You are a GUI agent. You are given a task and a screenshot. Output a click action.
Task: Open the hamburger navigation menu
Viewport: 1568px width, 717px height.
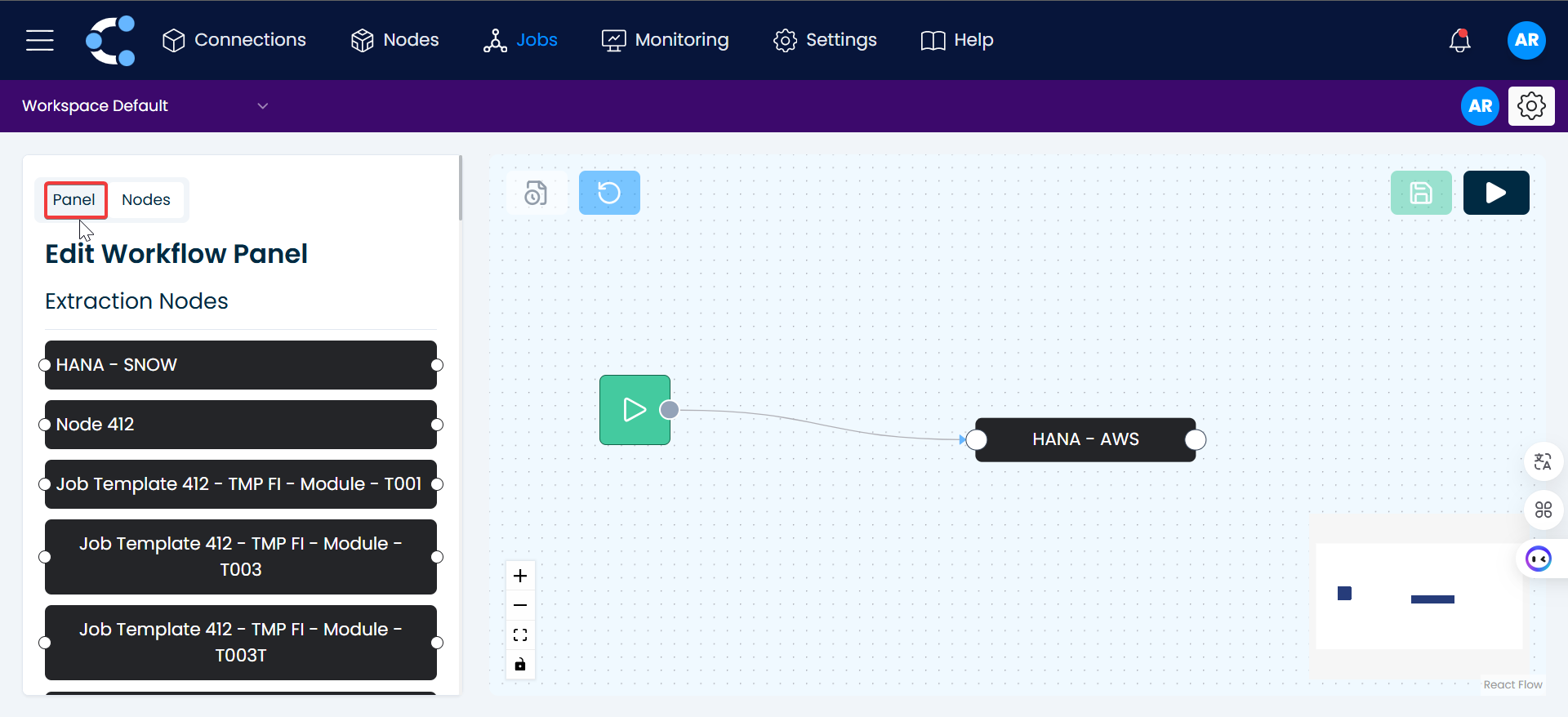[39, 40]
